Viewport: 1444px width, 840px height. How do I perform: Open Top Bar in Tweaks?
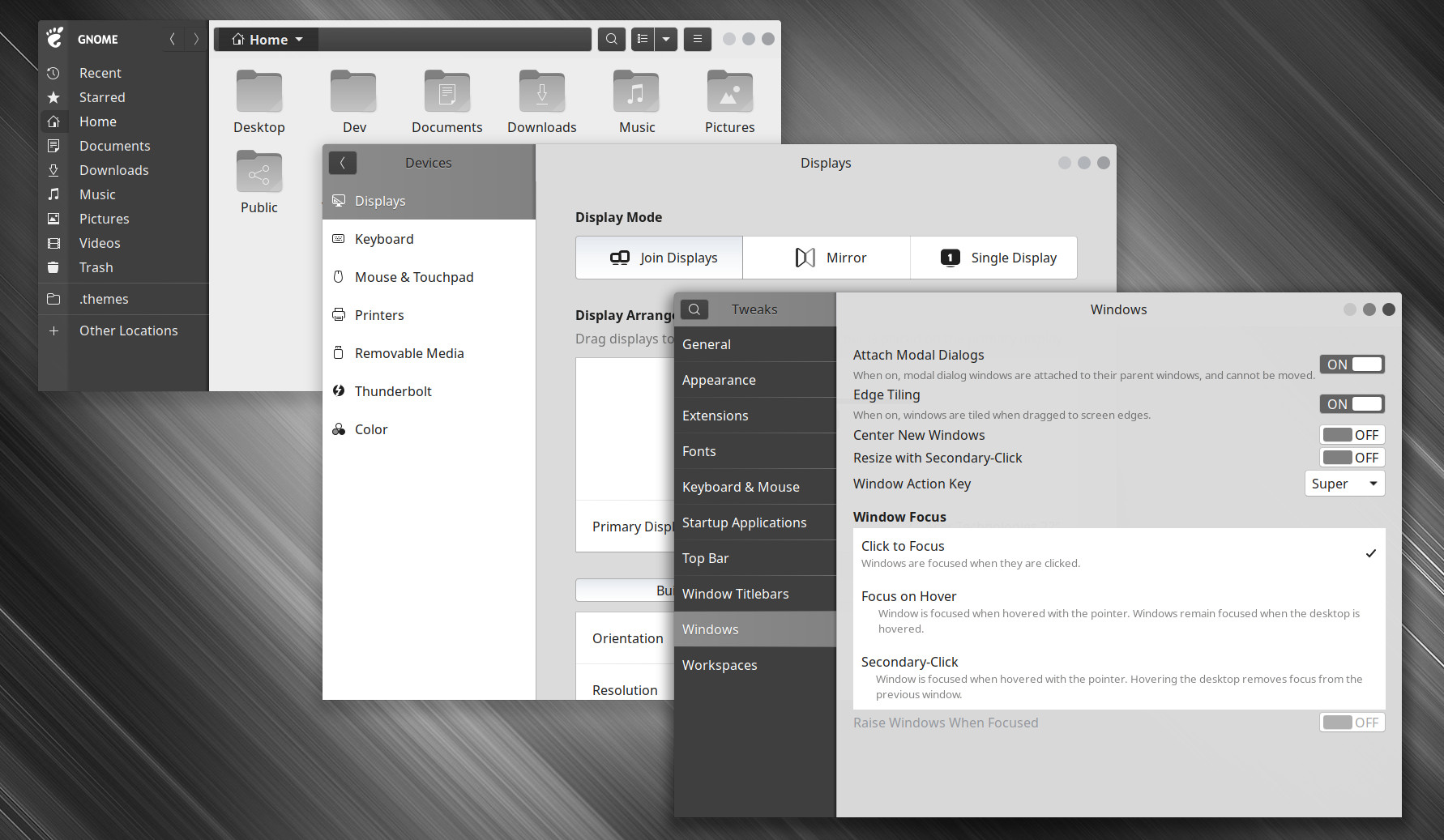[x=754, y=558]
